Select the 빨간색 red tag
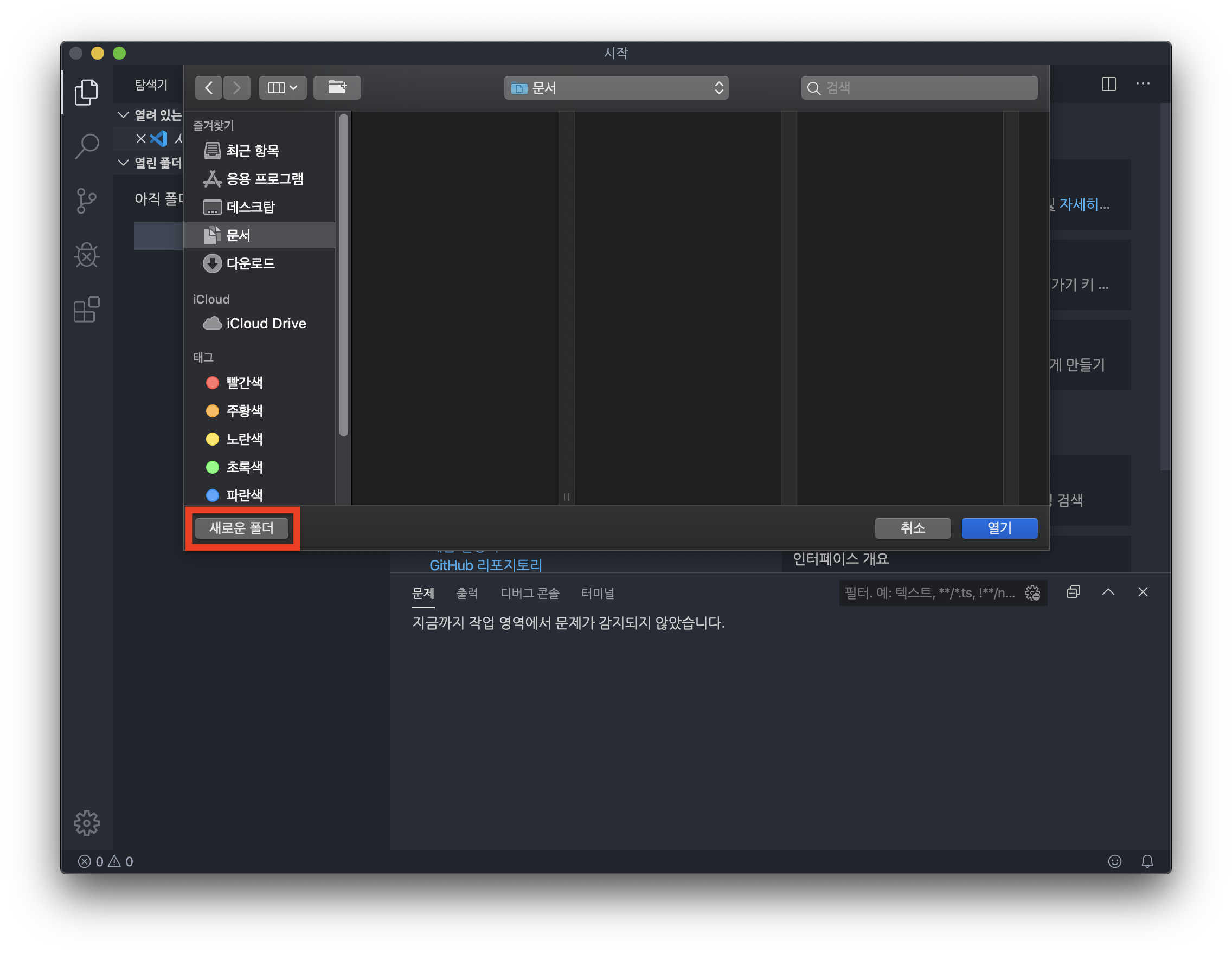The height and width of the screenshot is (954, 1232). pos(243,383)
